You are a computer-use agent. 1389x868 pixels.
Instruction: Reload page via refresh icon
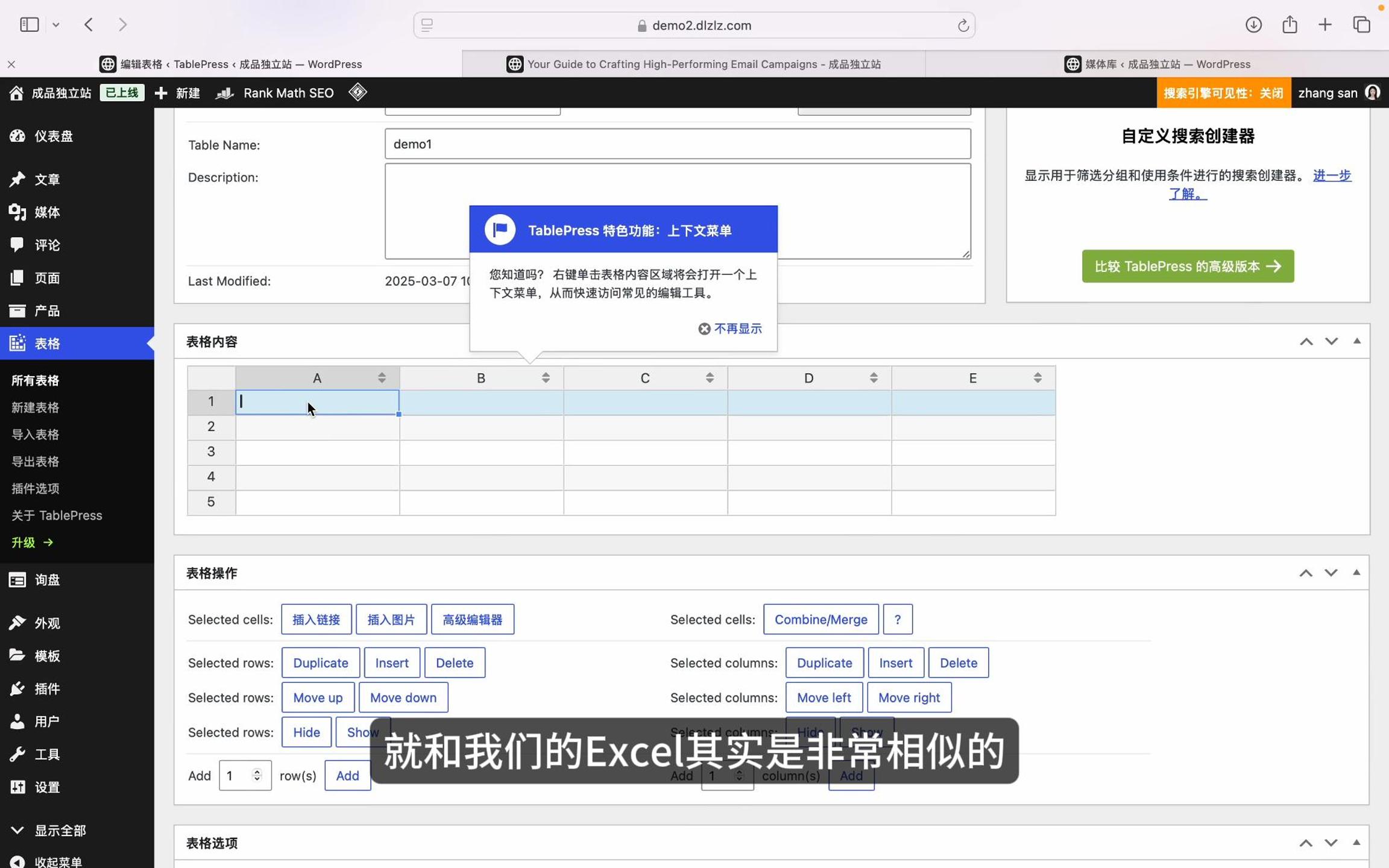tap(963, 25)
